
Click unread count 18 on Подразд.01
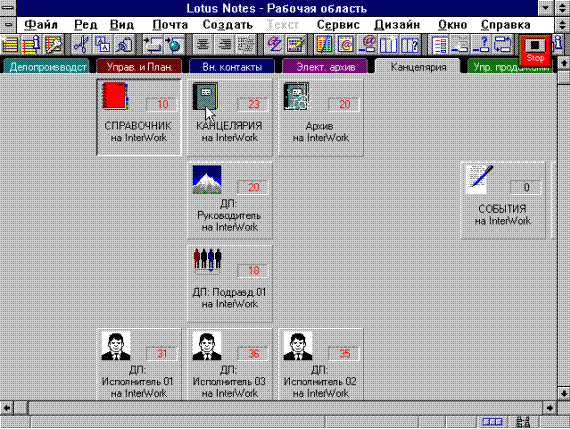point(253,270)
